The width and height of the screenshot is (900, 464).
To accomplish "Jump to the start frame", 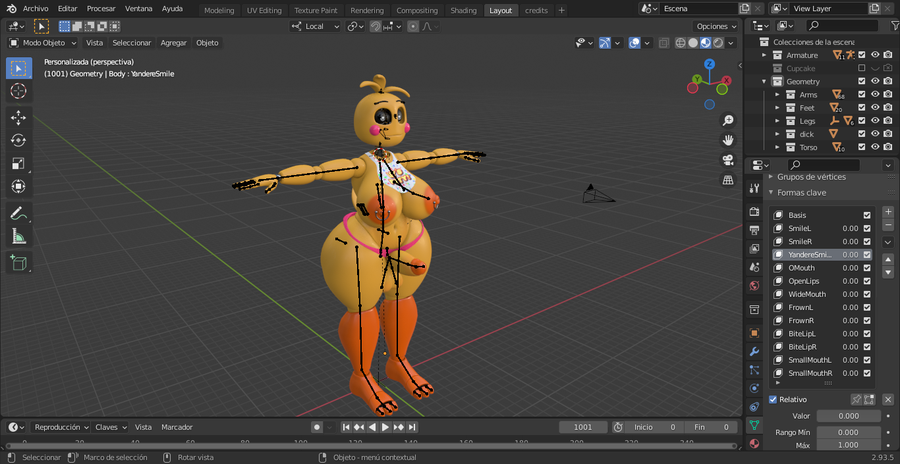I will point(346,427).
